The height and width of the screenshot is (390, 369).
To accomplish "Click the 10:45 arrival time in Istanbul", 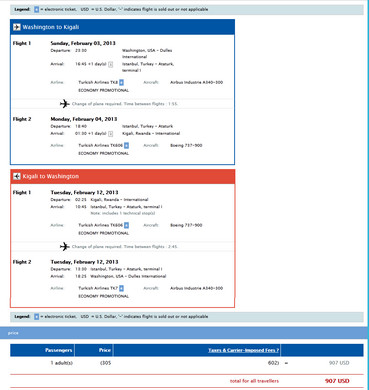I will tap(81, 207).
